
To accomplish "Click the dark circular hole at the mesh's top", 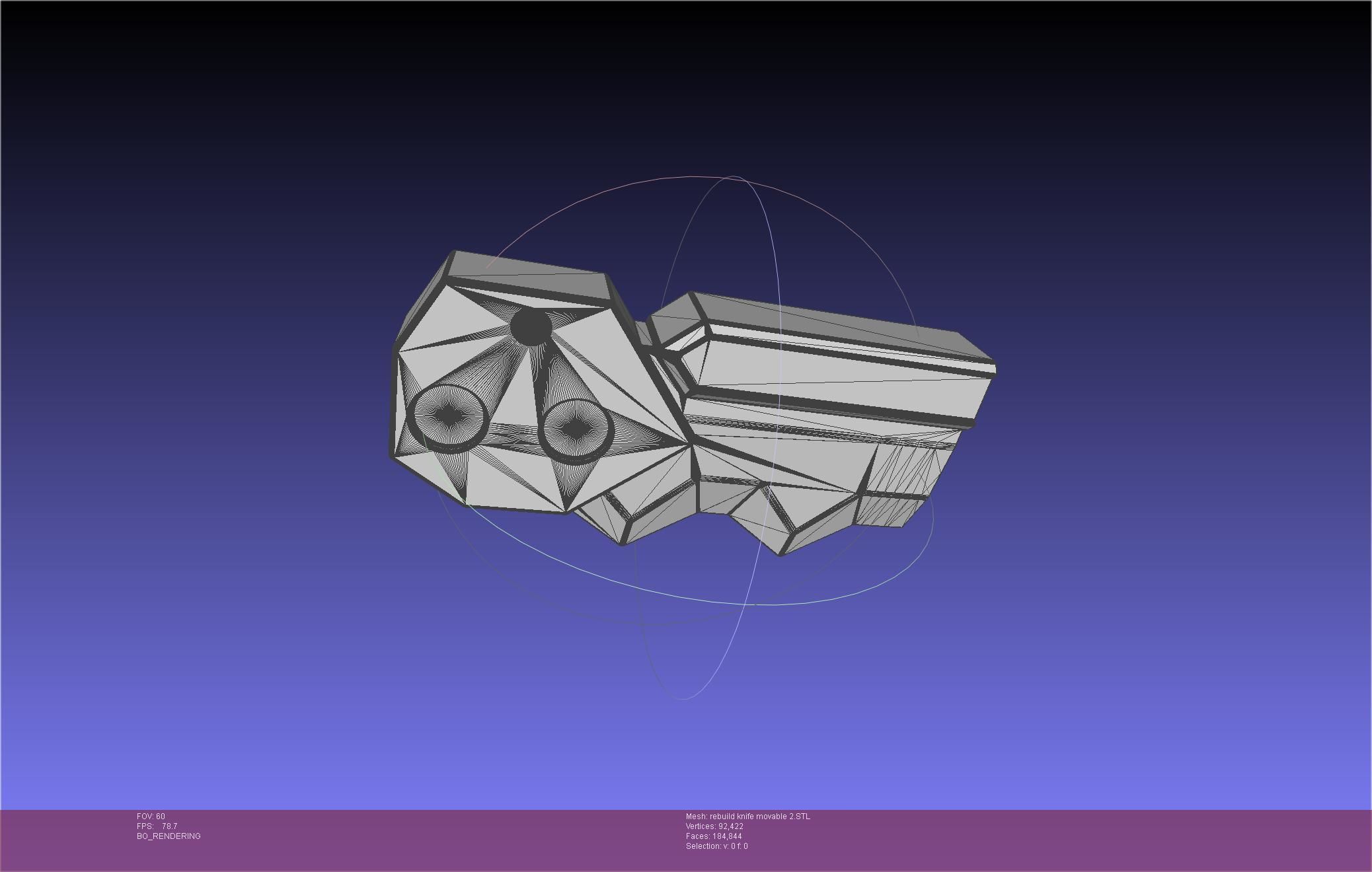I will pyautogui.click(x=531, y=327).
